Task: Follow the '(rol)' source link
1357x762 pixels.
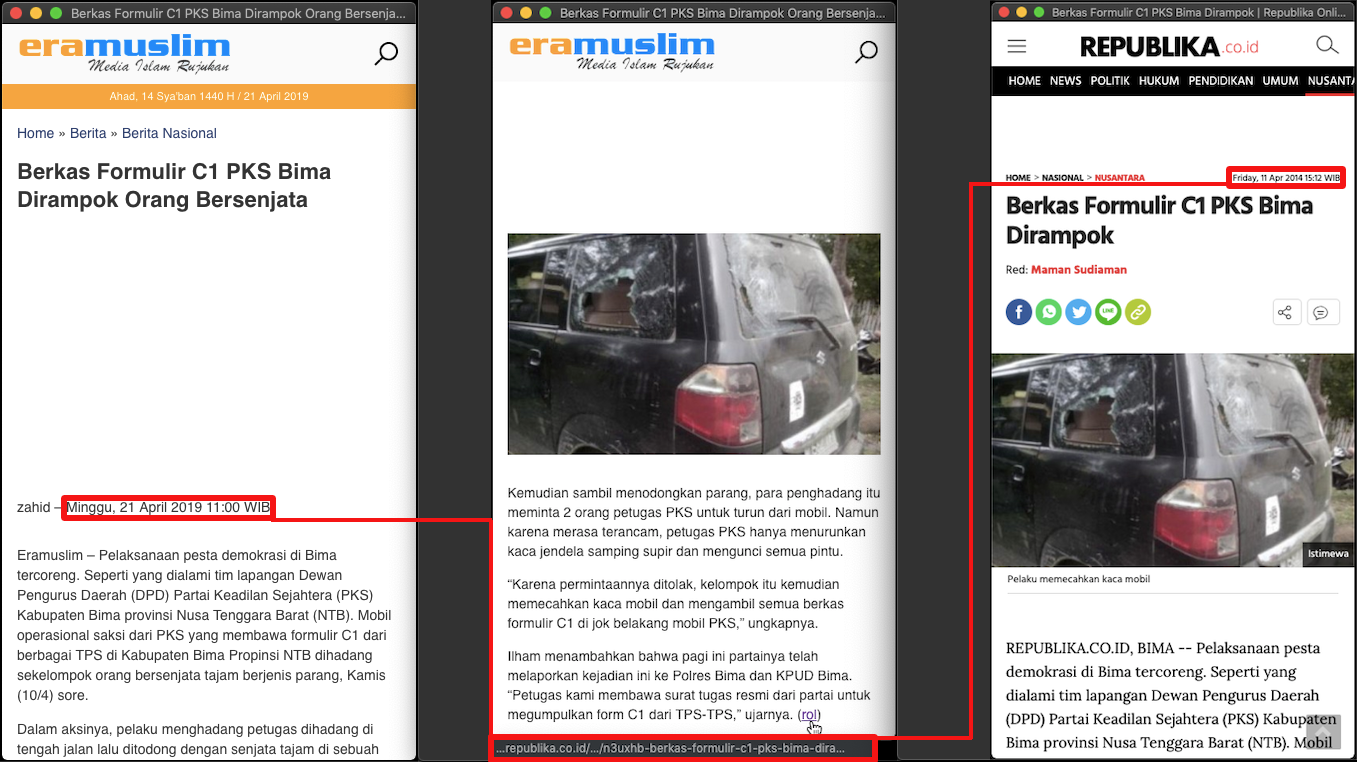Action: pos(809,715)
